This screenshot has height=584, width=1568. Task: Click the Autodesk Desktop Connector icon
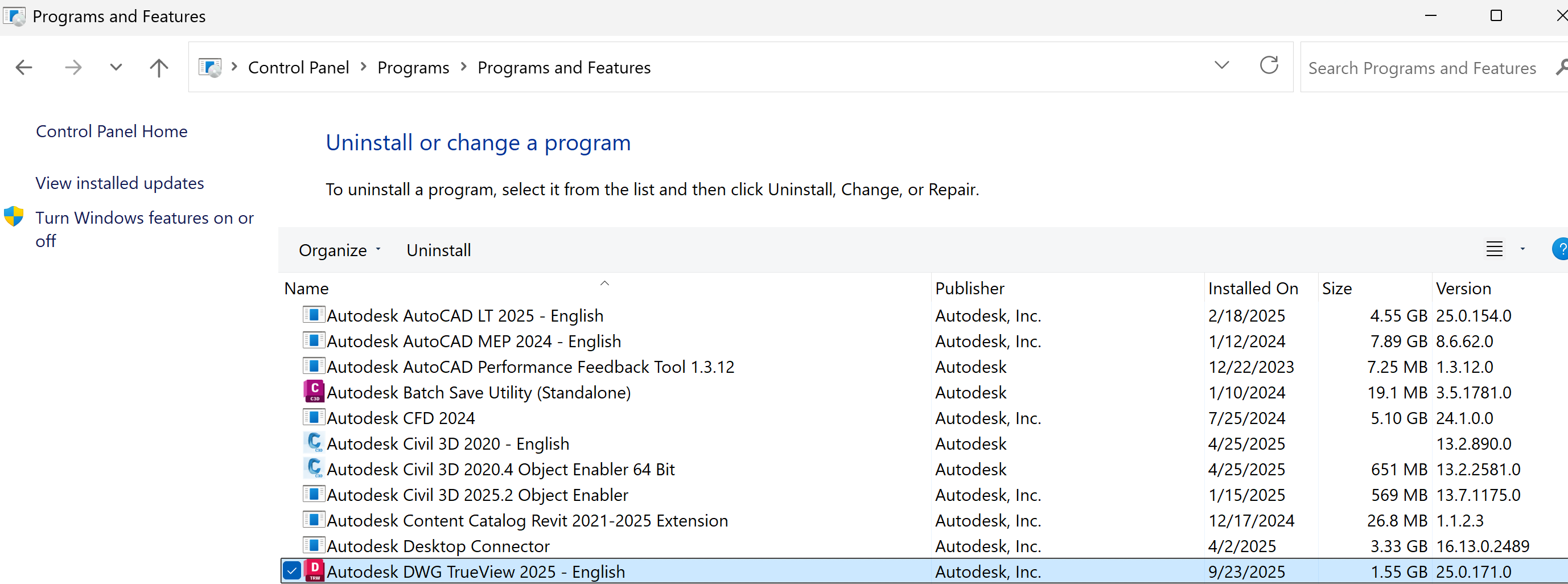314,545
